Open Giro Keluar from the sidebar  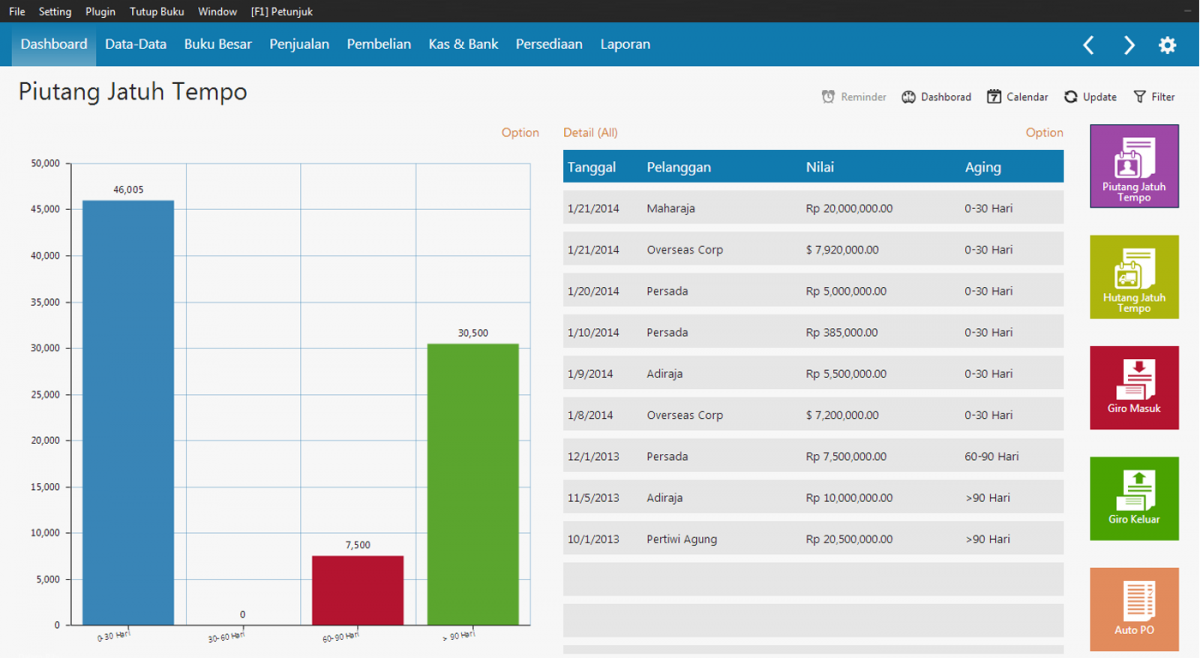coord(1134,498)
